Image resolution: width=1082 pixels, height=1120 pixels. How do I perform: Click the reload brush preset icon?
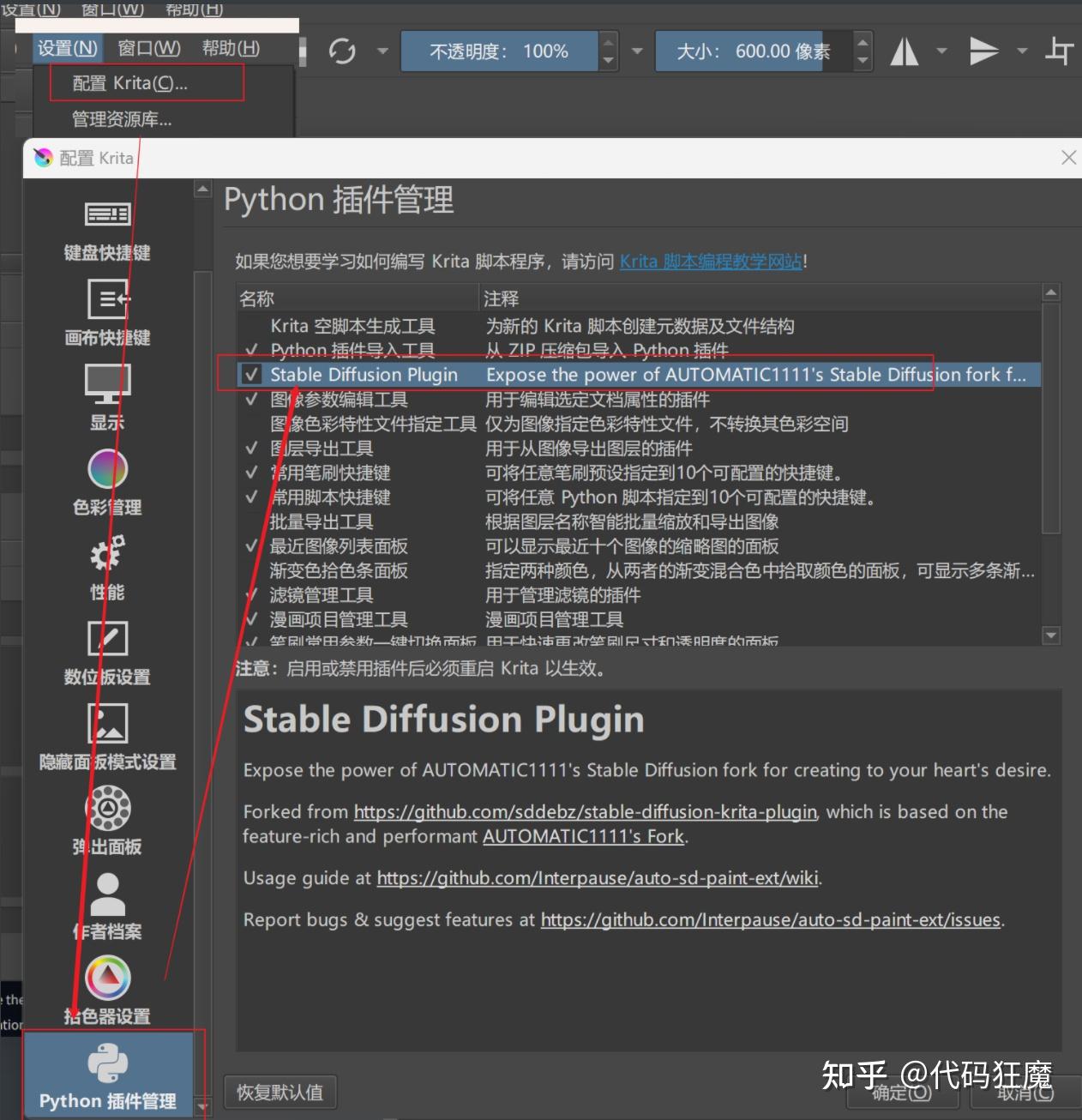coord(342,51)
